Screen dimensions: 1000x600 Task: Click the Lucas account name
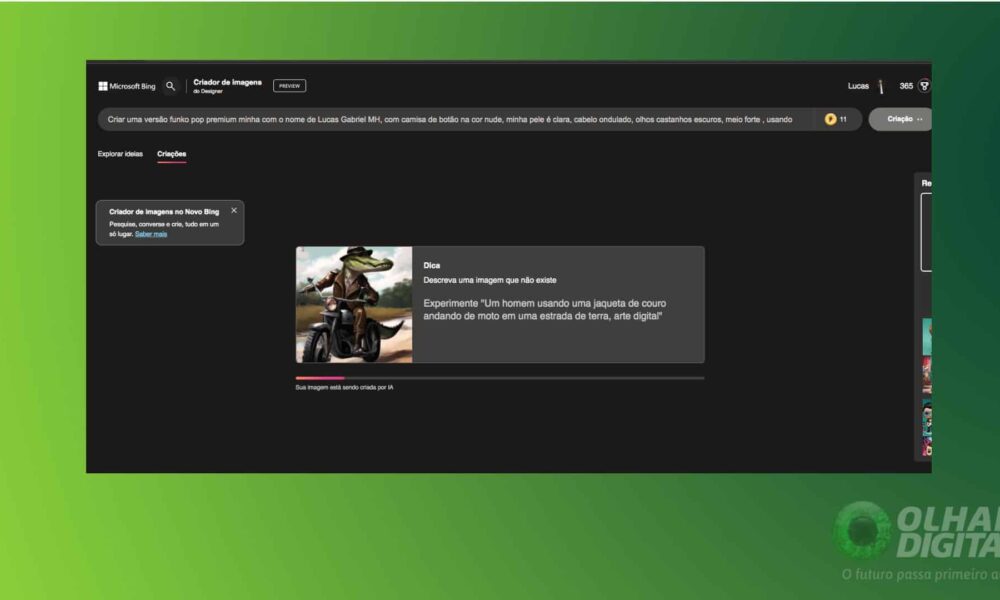click(858, 86)
